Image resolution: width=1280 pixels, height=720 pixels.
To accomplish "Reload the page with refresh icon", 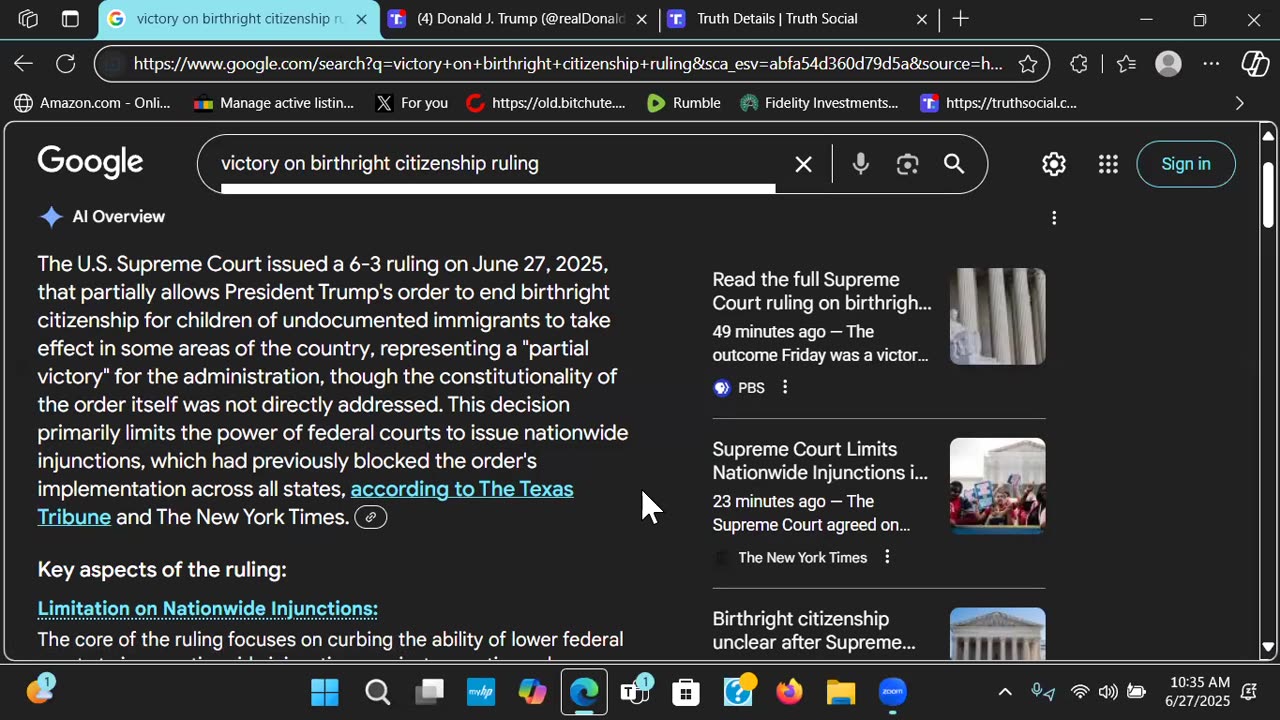I will pos(66,64).
